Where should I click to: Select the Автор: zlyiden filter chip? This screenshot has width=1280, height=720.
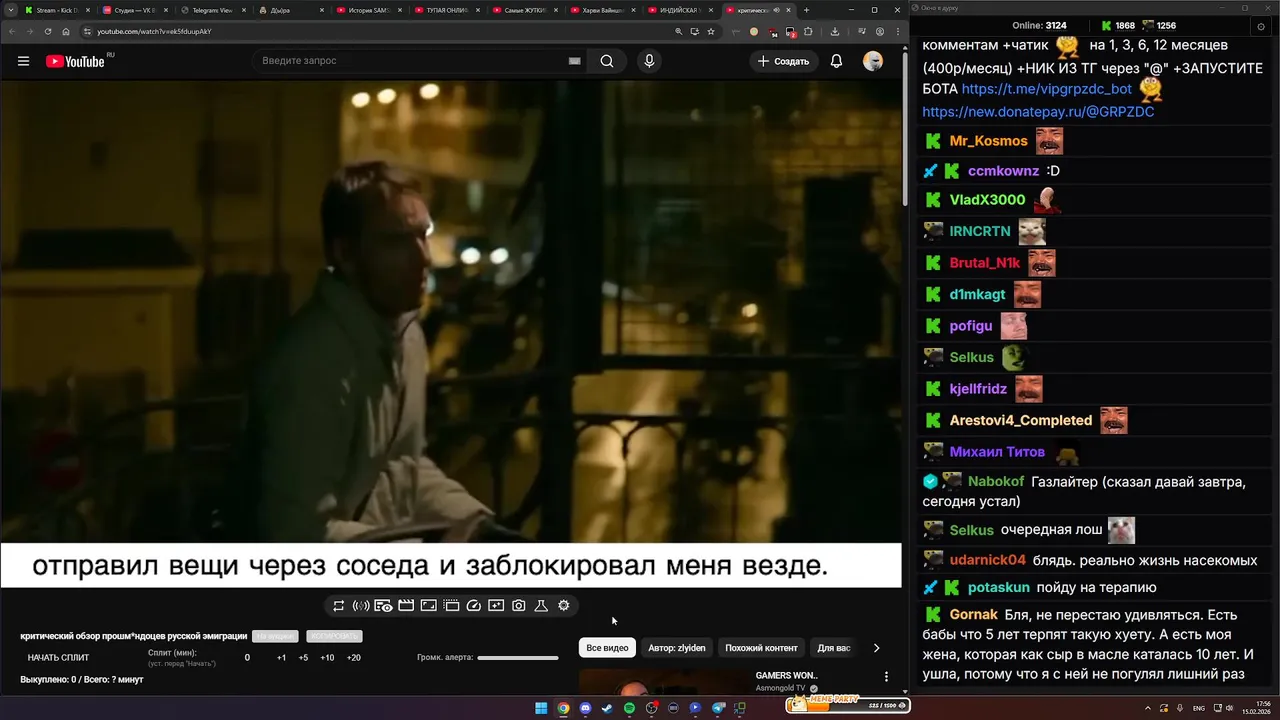[677, 648]
